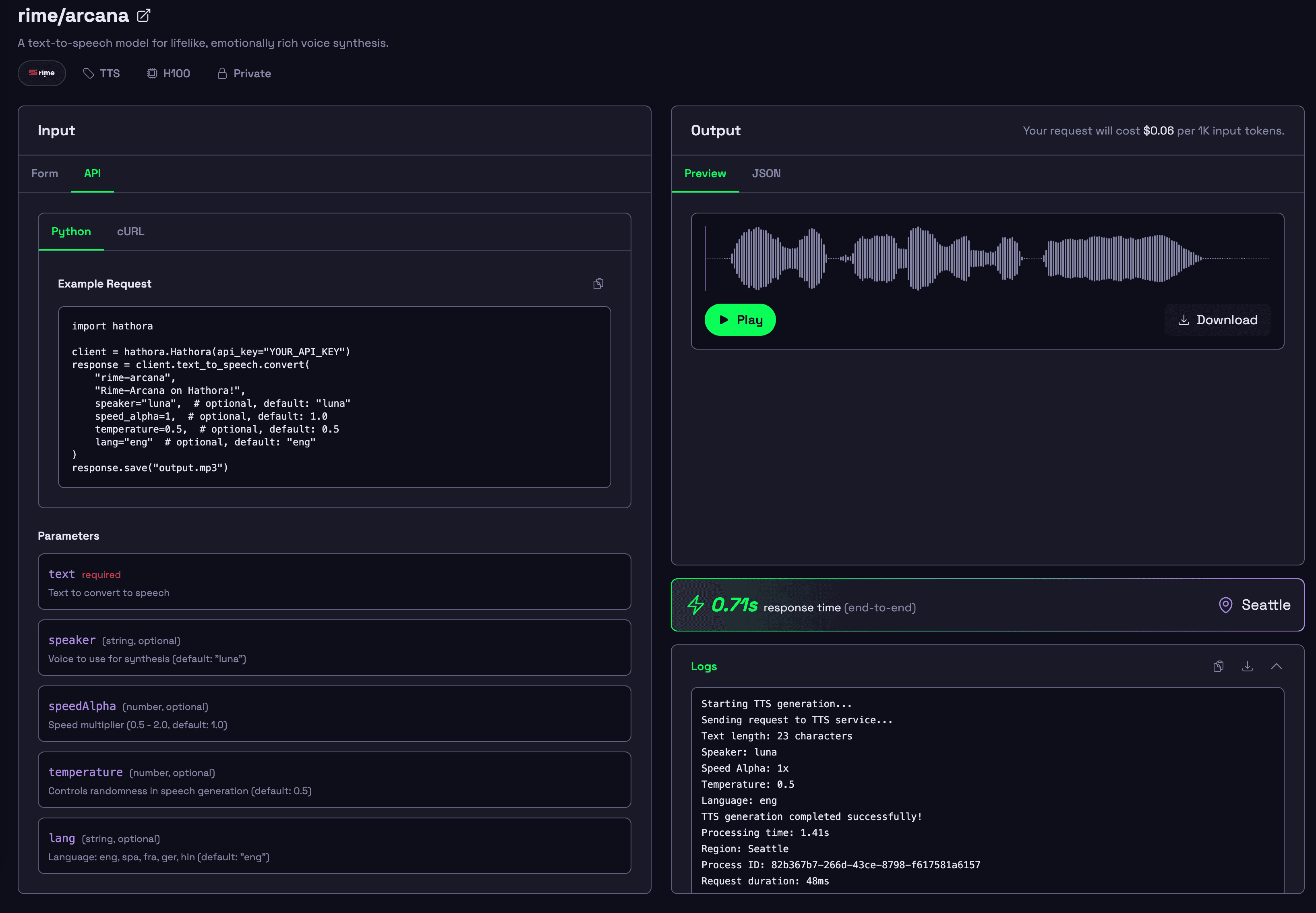1316x913 pixels.
Task: Download the generated audio file
Action: 1218,320
